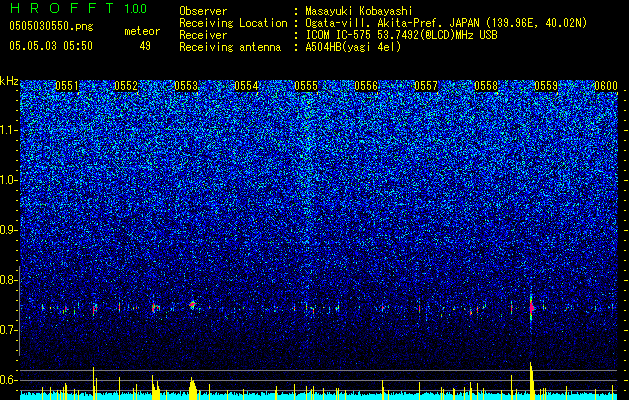
Task: Click time marker 0559
Action: pos(546,86)
